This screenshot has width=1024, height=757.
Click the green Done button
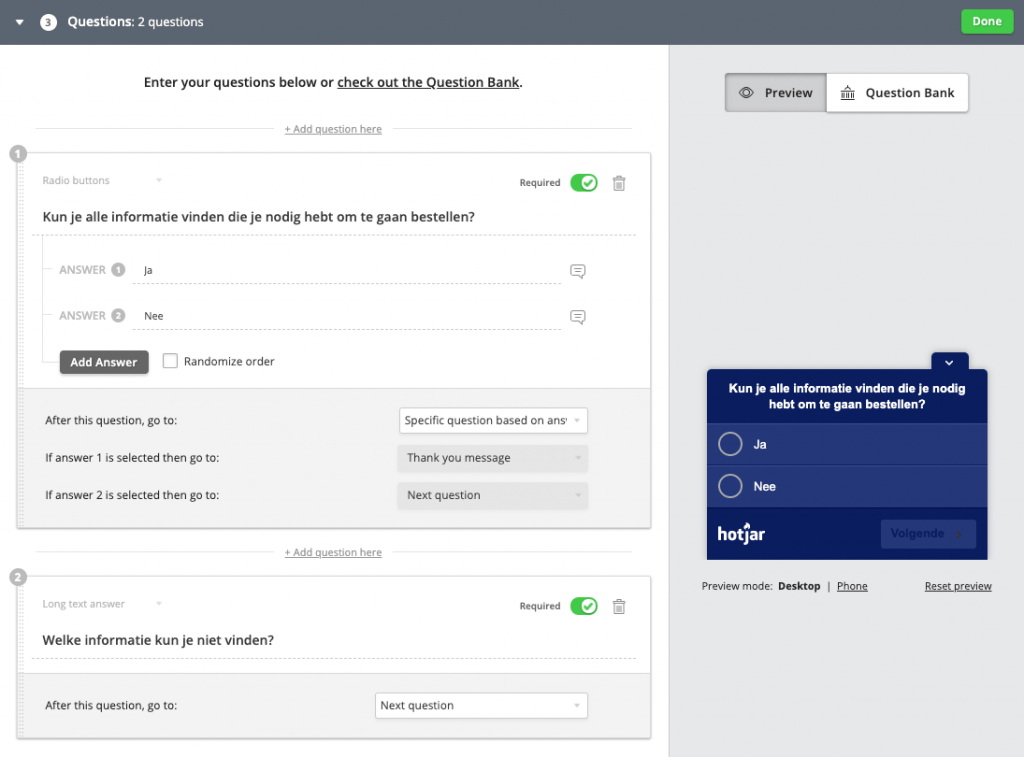click(x=986, y=22)
